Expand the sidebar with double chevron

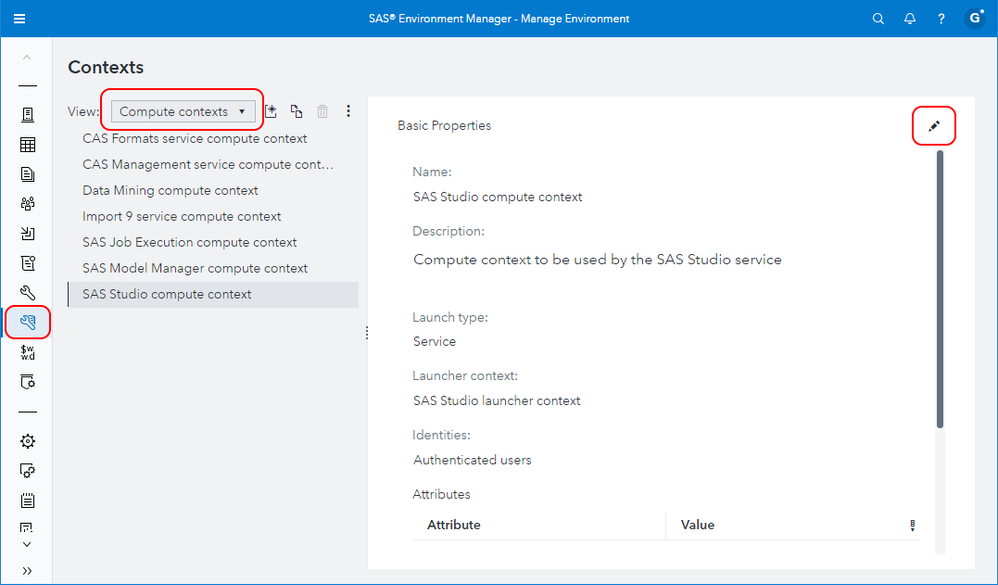(x=27, y=570)
